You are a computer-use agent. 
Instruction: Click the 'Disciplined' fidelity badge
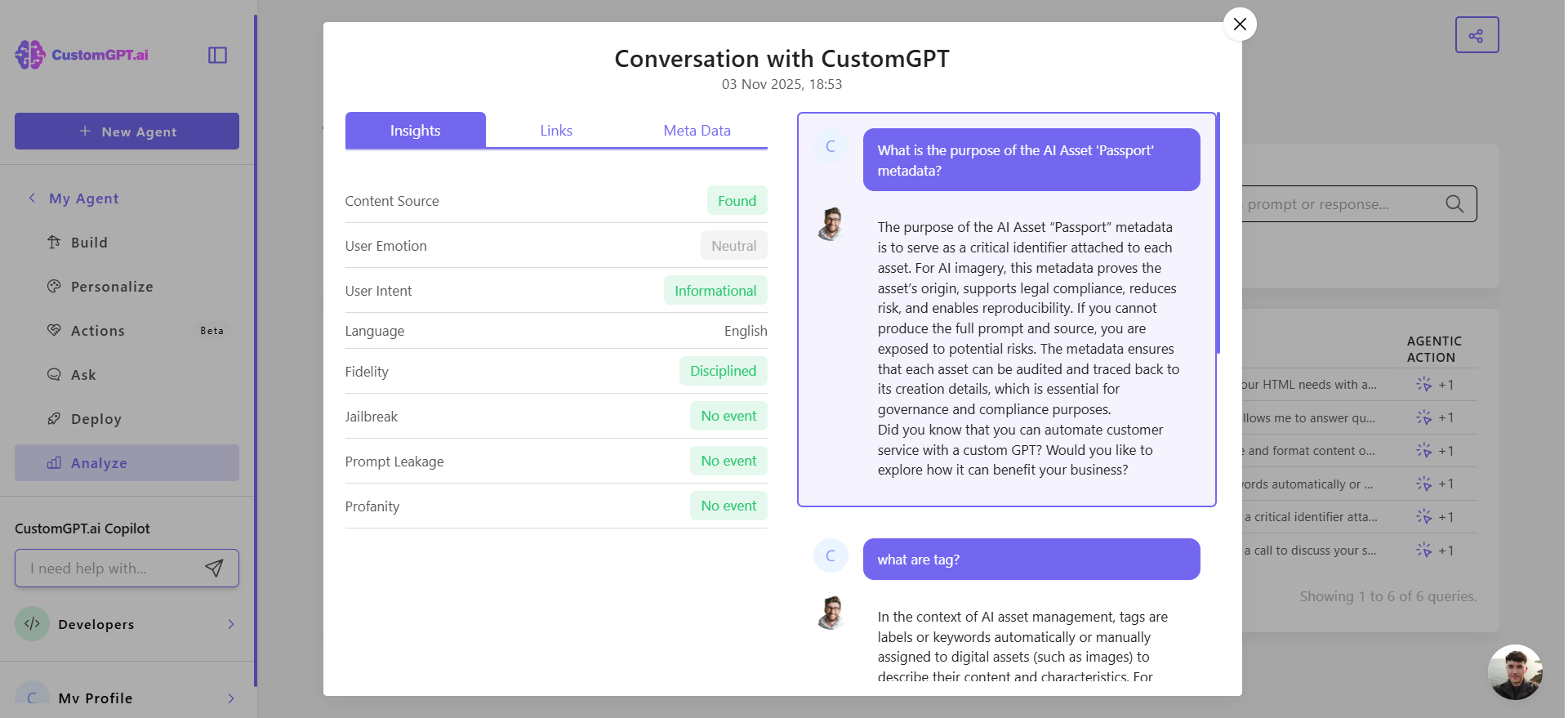pyautogui.click(x=723, y=371)
